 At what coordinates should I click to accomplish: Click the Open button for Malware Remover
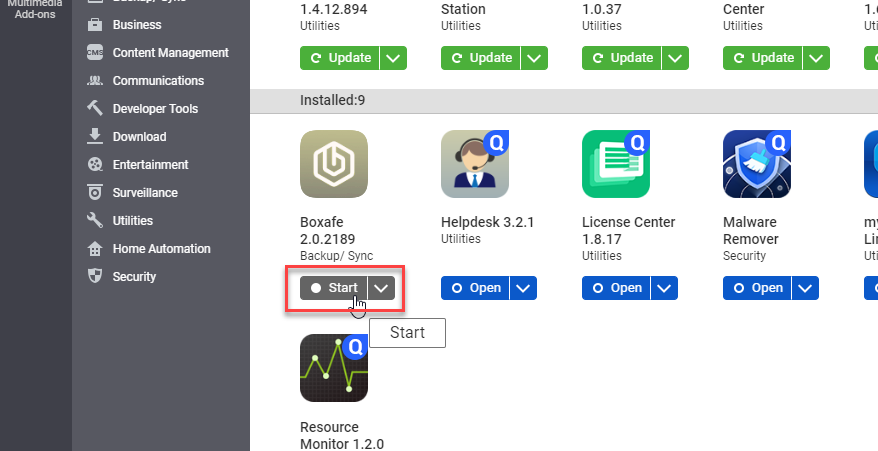point(757,288)
